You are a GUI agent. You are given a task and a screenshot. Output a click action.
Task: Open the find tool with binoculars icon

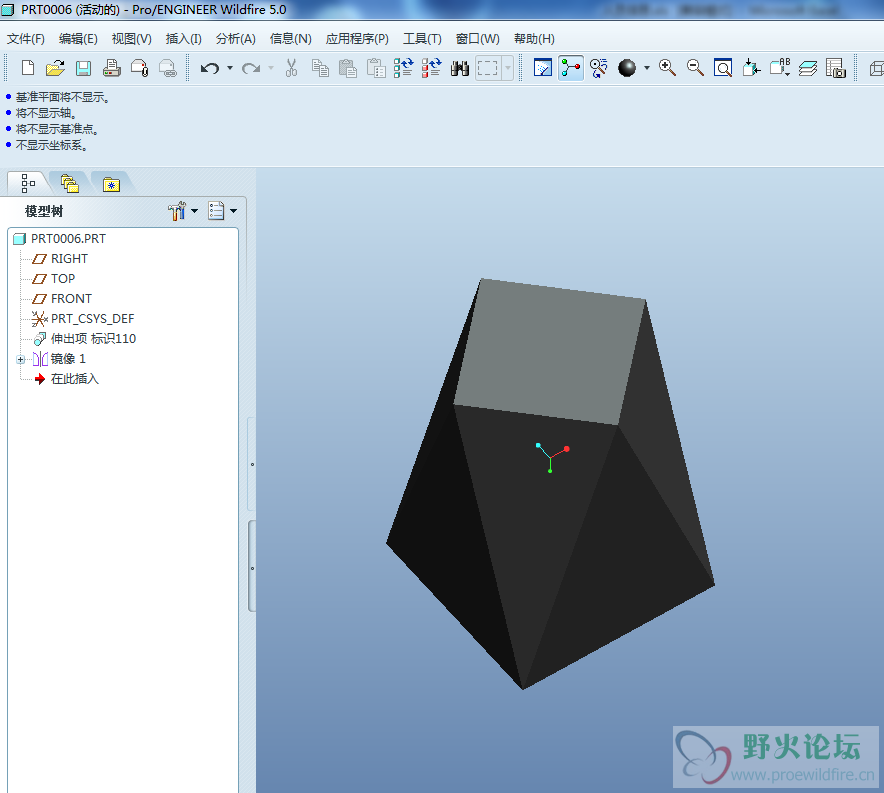coord(460,69)
